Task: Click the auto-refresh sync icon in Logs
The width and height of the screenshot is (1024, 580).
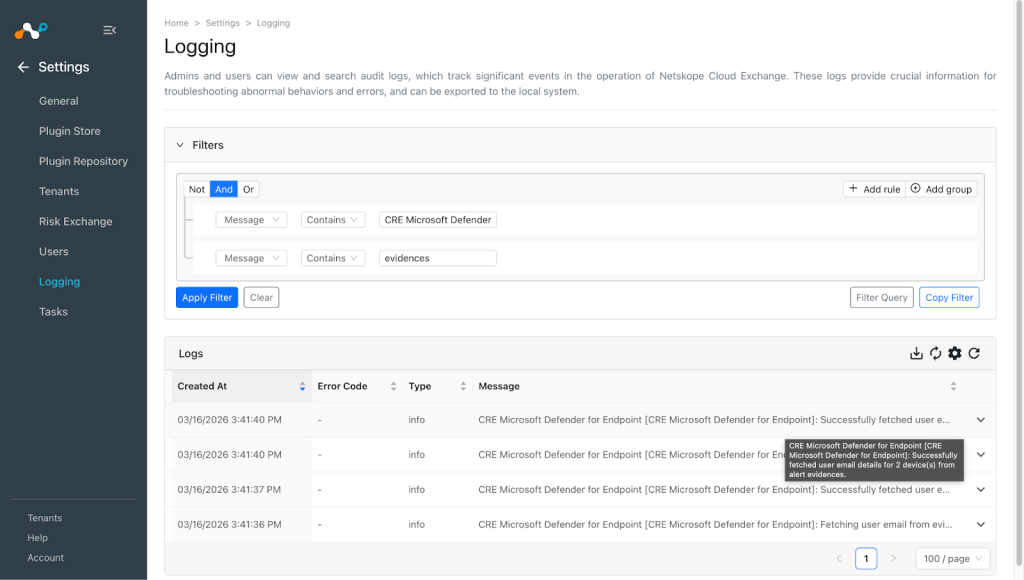Action: coord(935,353)
